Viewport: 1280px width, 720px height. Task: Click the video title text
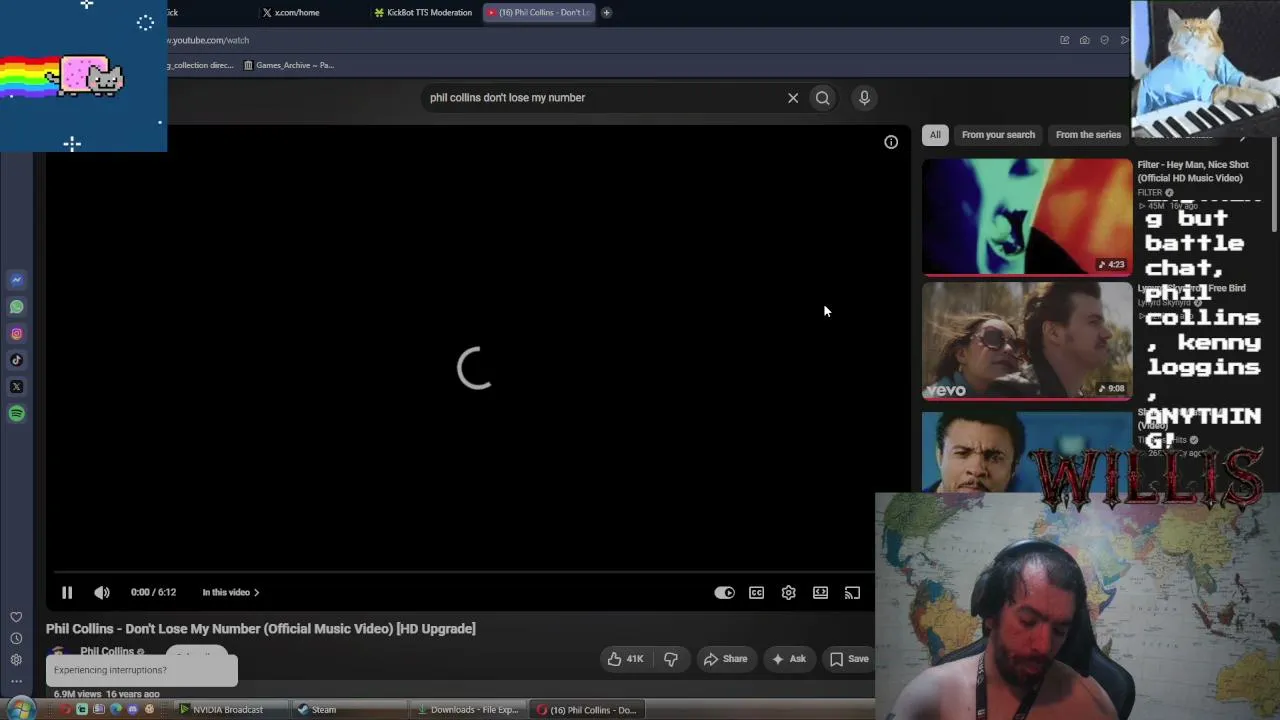pos(261,629)
